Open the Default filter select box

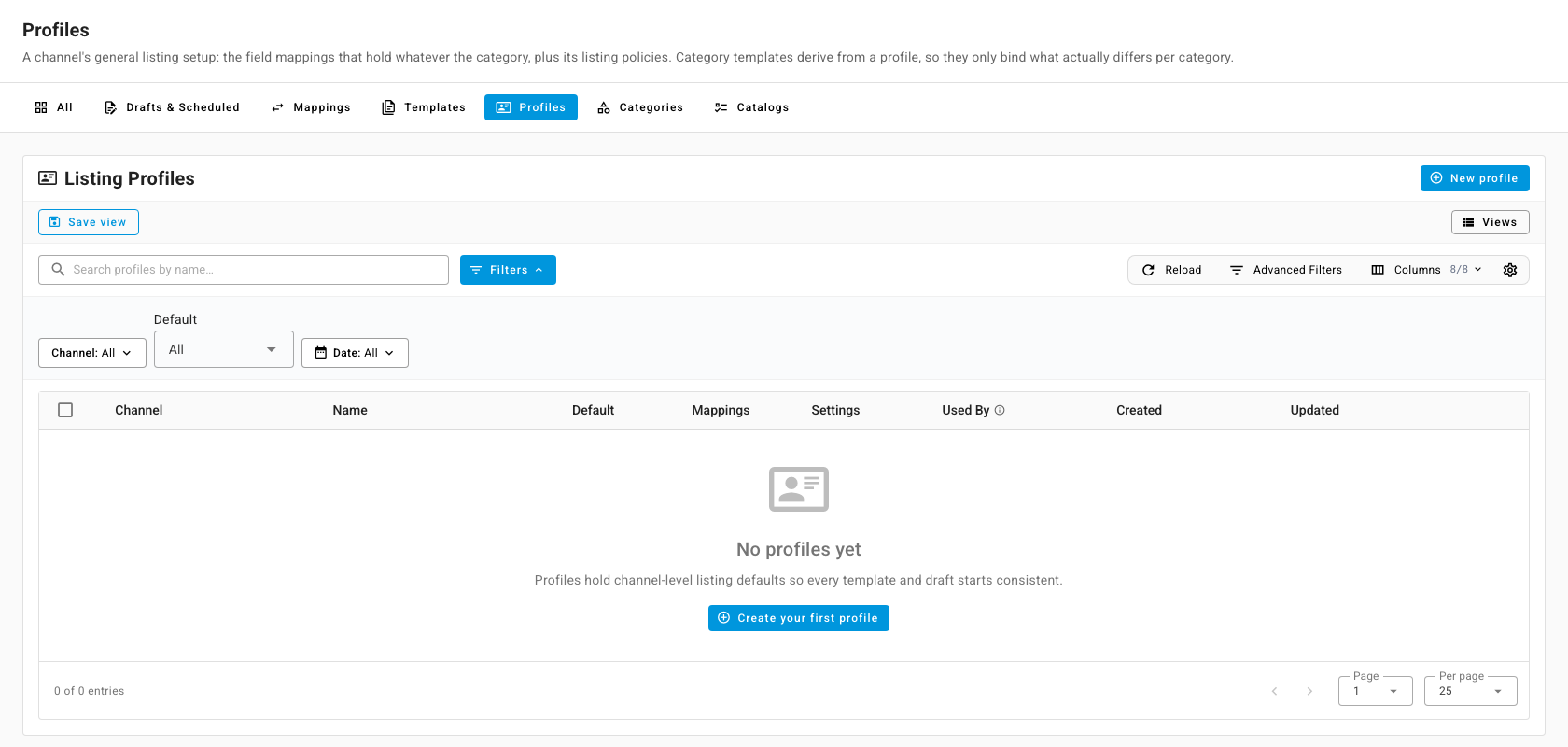224,349
